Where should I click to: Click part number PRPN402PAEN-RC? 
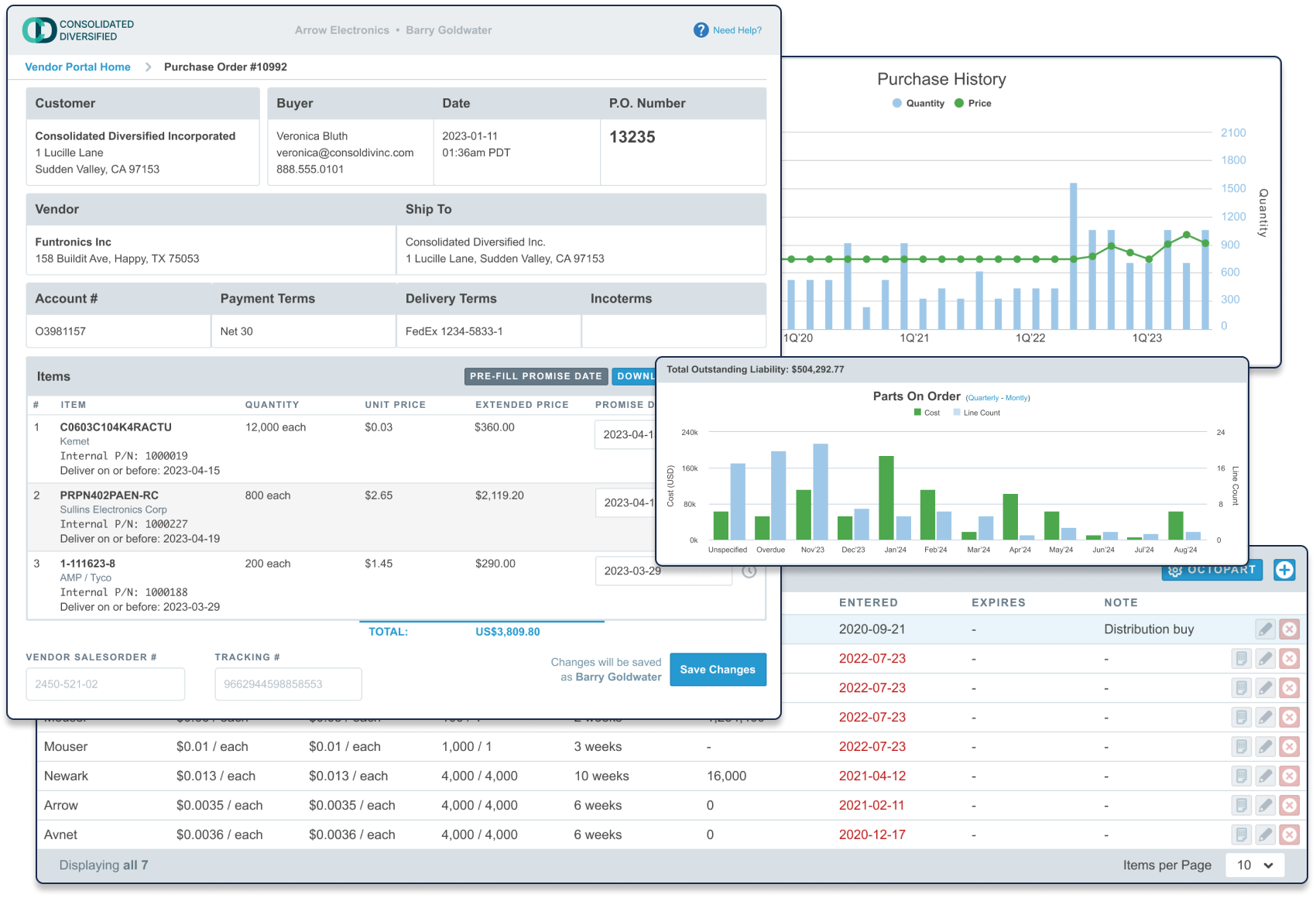tap(109, 495)
